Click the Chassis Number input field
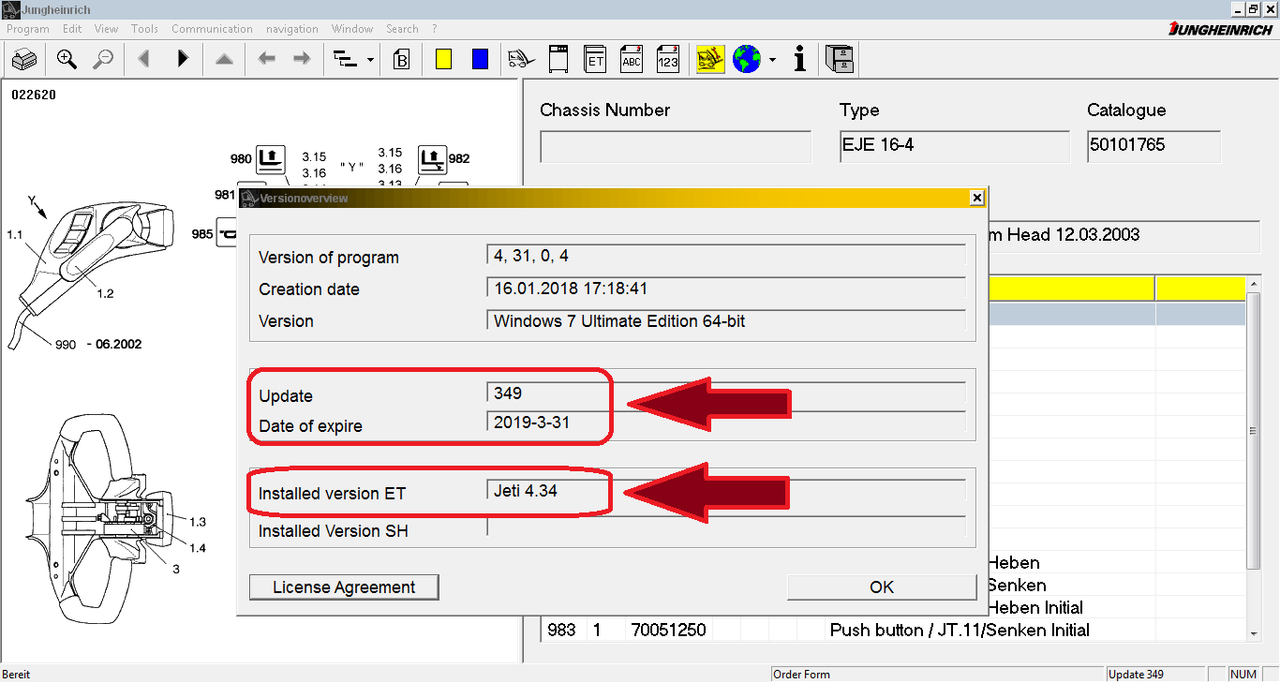The image size is (1280, 682). tap(675, 147)
